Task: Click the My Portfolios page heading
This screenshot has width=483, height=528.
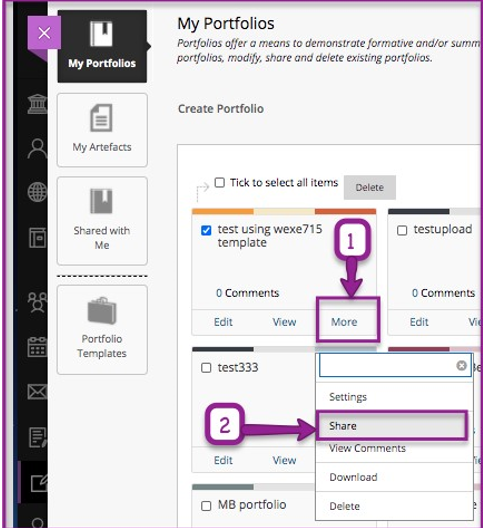Action: tap(226, 24)
